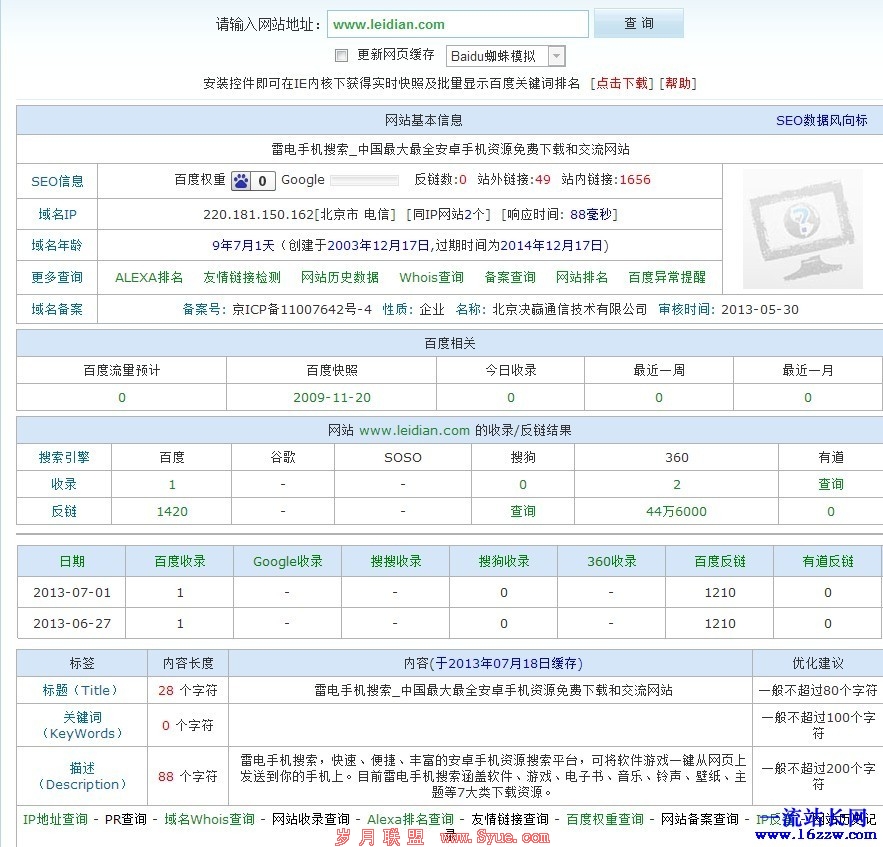Image resolution: width=883 pixels, height=847 pixels.
Task: Click the 京ICP备11007642号-4 record number
Action: click(x=302, y=309)
